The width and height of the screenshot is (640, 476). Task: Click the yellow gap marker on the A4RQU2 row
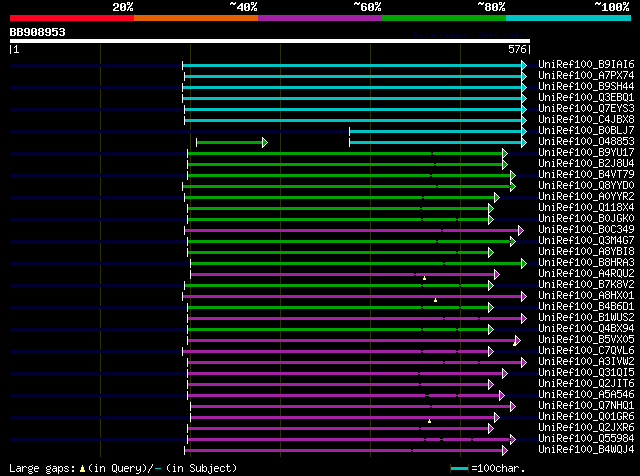click(424, 278)
